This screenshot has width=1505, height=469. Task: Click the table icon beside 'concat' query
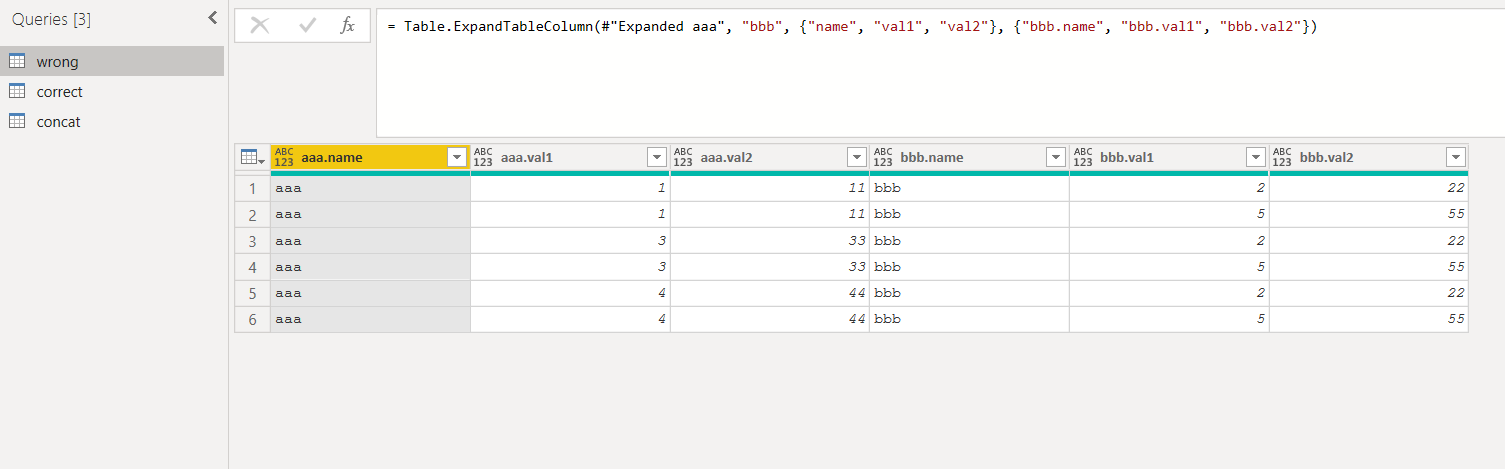[x=17, y=121]
